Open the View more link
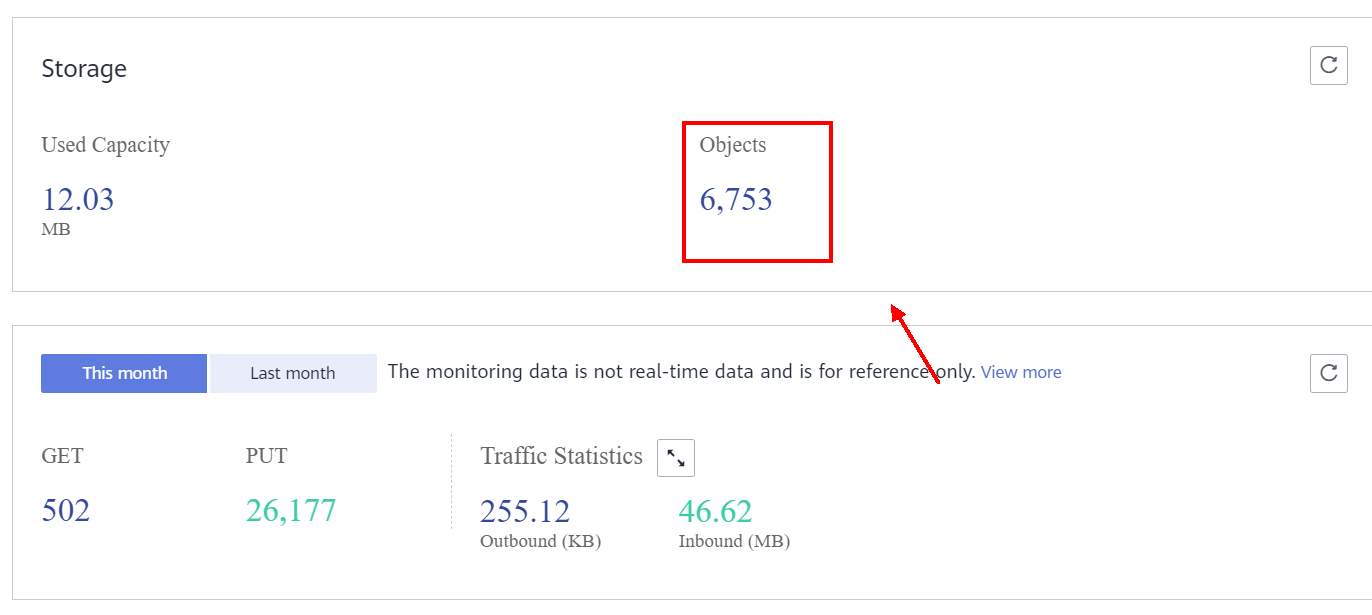 (1020, 372)
